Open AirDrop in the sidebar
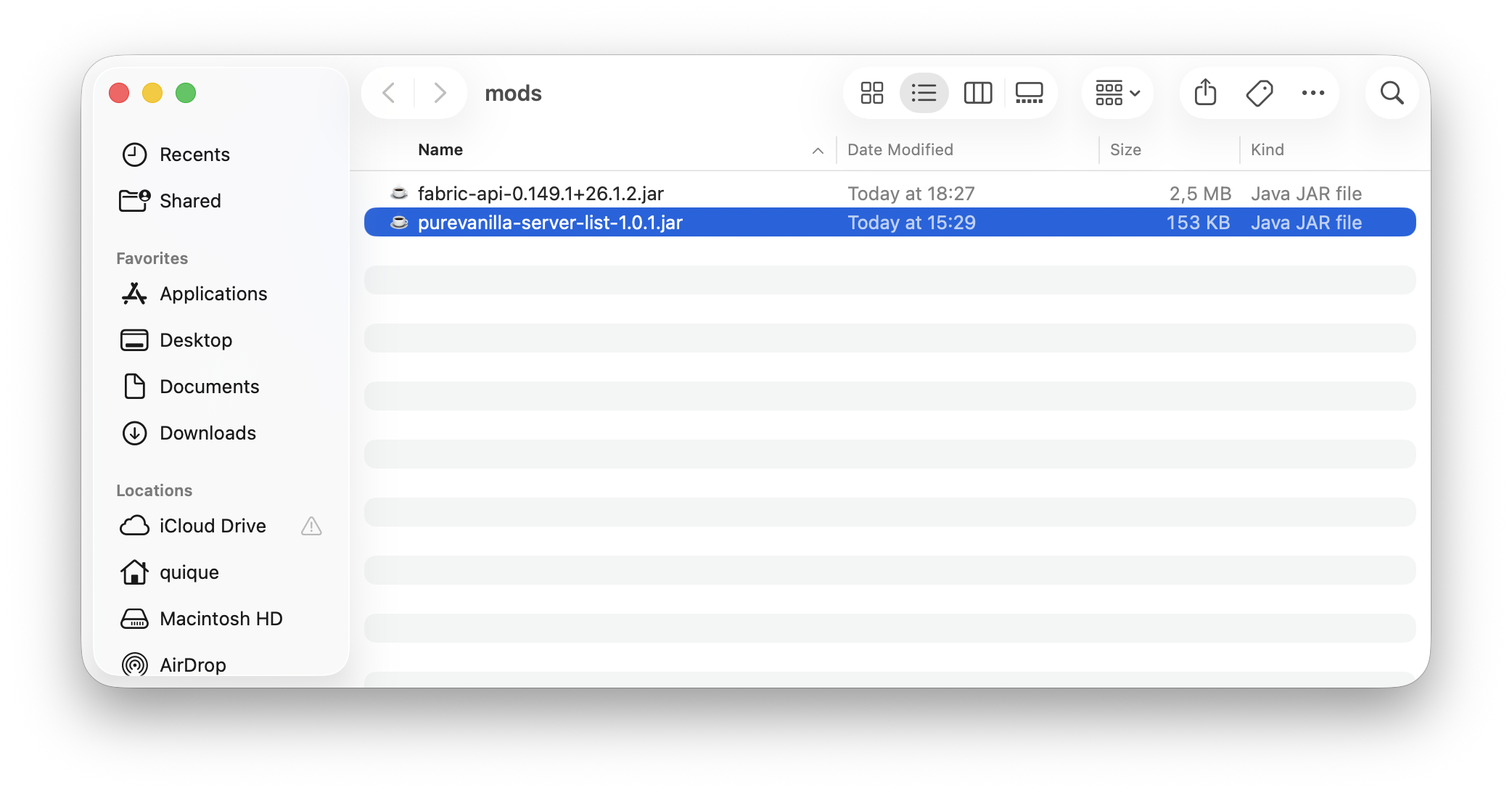 coord(192,665)
